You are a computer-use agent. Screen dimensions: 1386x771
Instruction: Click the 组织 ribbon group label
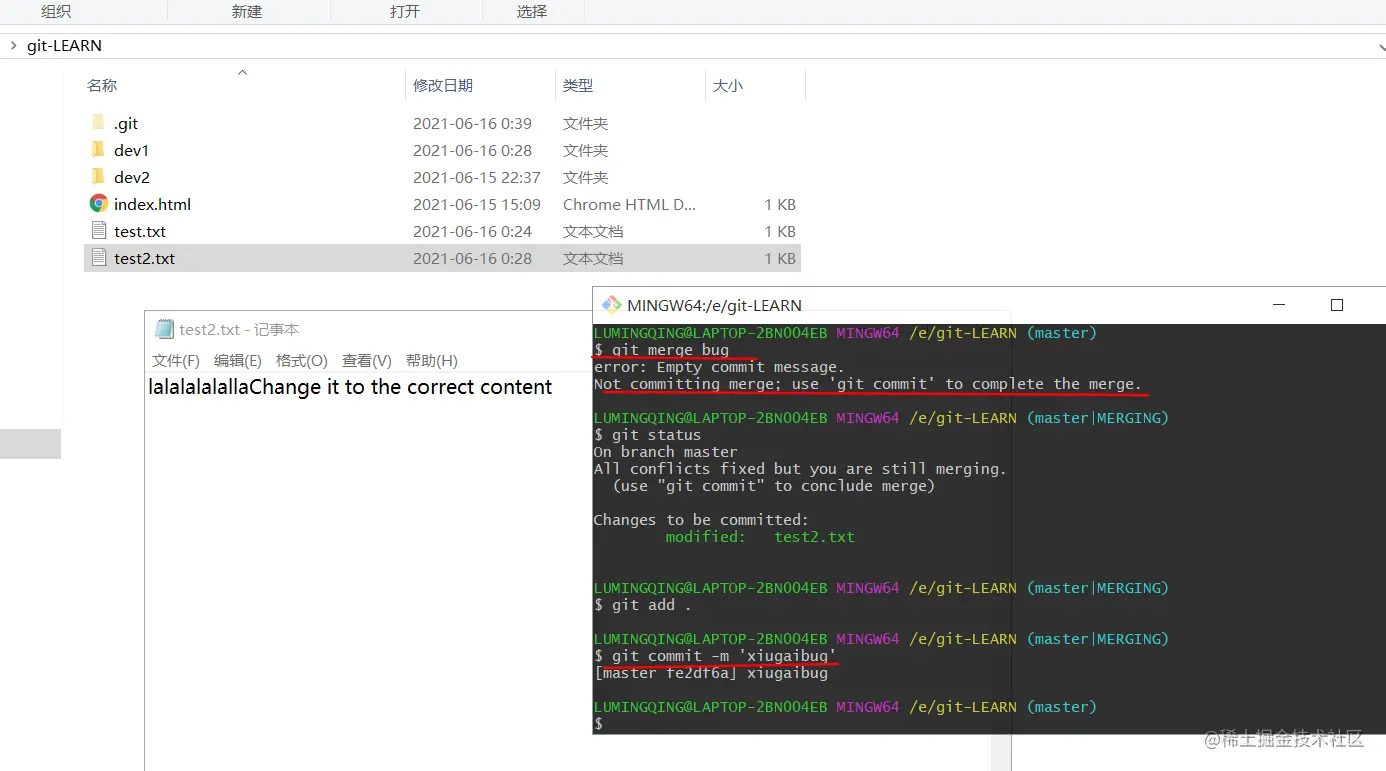[x=55, y=11]
